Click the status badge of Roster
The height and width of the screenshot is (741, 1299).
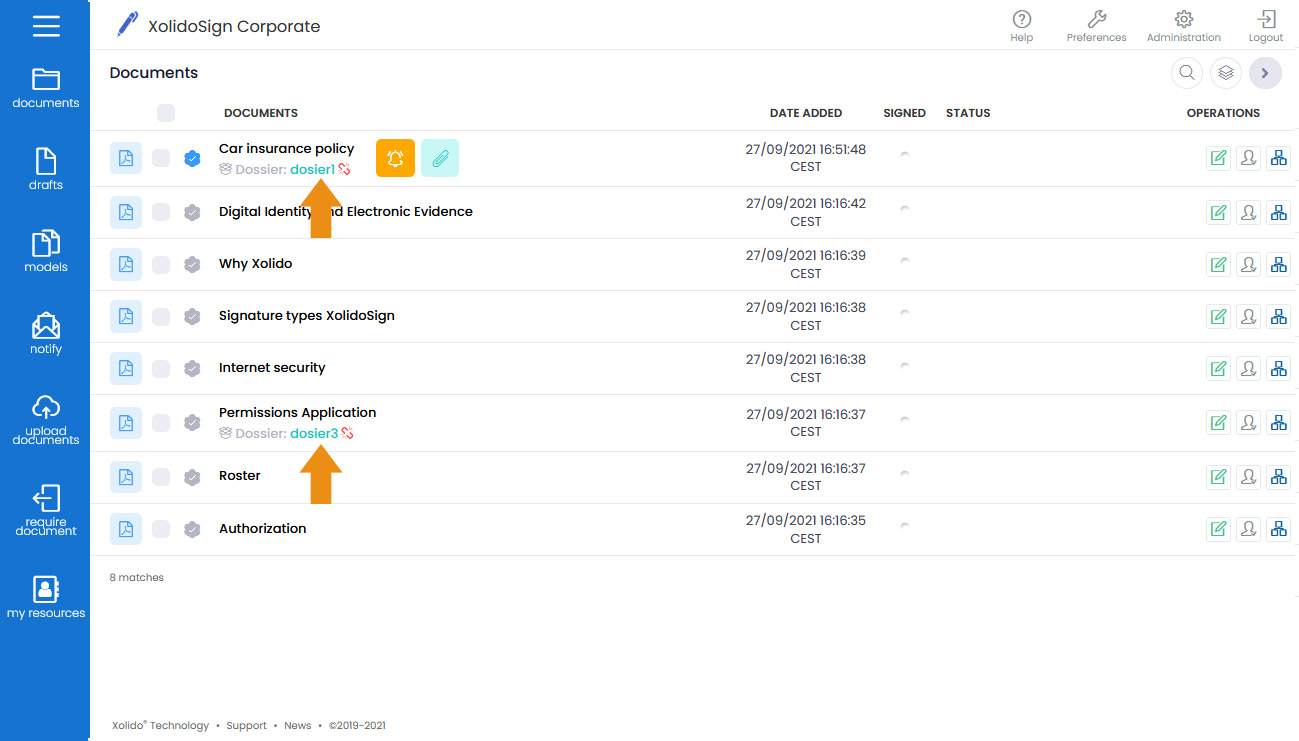point(193,477)
